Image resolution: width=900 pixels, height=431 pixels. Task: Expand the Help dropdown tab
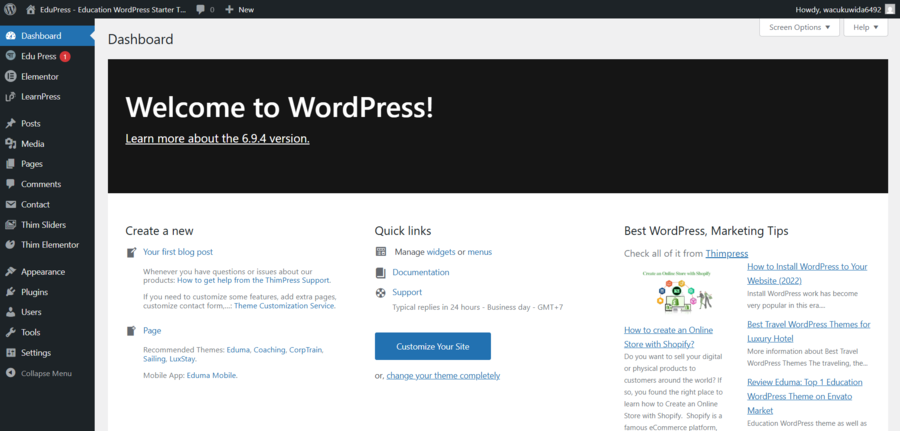pyautogui.click(x=866, y=27)
